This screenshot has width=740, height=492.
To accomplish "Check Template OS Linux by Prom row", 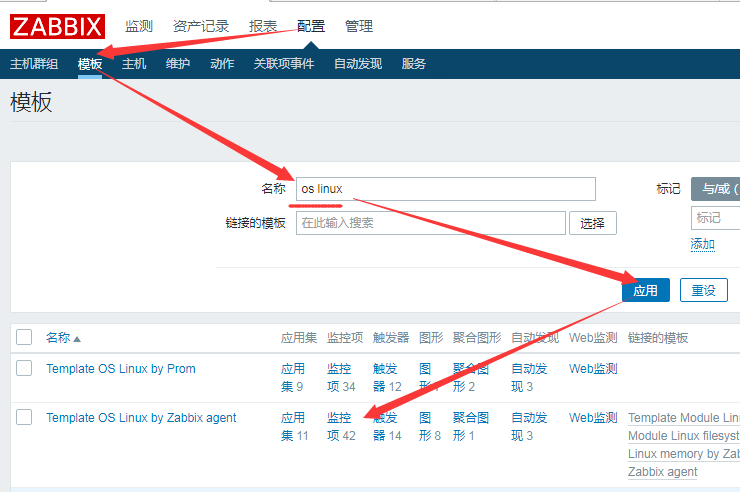I will (x=24, y=368).
